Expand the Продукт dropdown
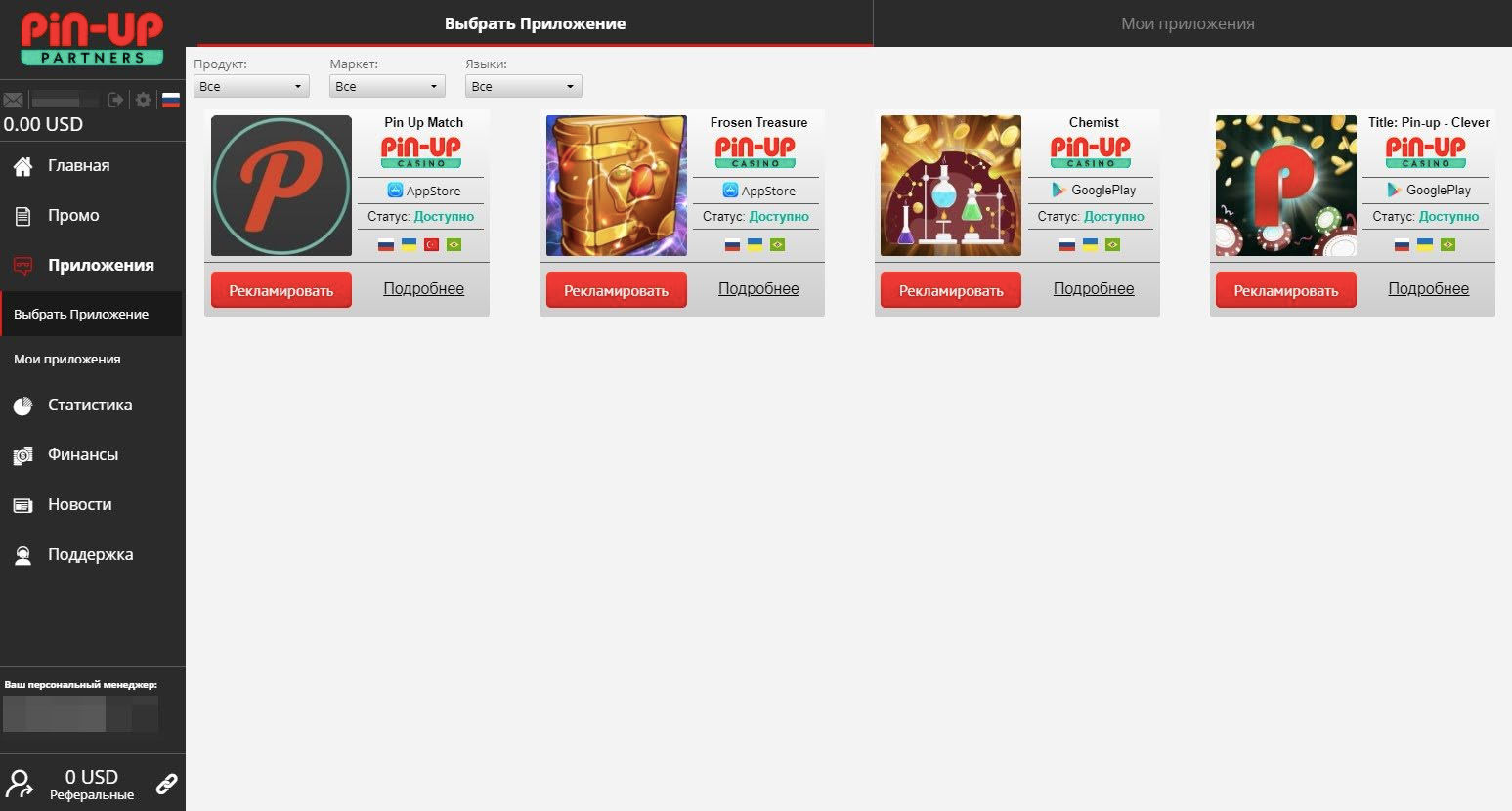The height and width of the screenshot is (811, 1512). [251, 86]
